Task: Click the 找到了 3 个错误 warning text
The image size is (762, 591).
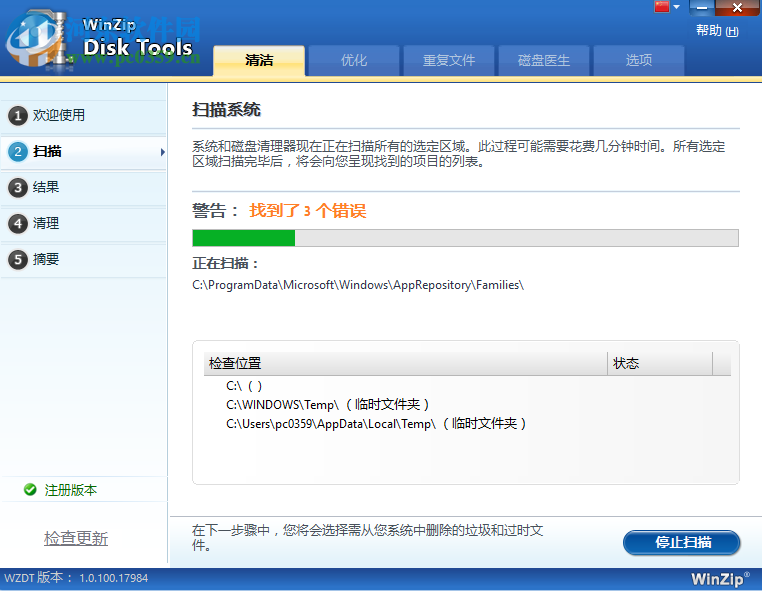Action: point(307,210)
